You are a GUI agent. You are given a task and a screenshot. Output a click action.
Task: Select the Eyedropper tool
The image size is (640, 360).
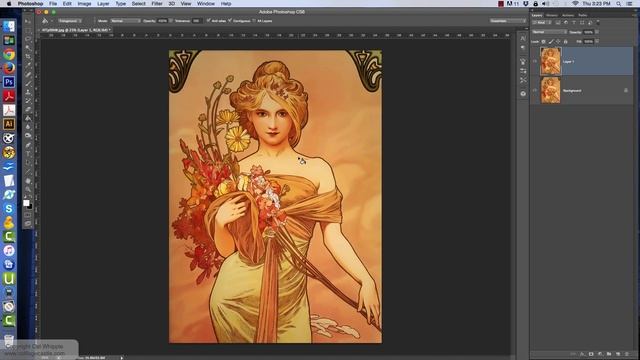pos(28,66)
